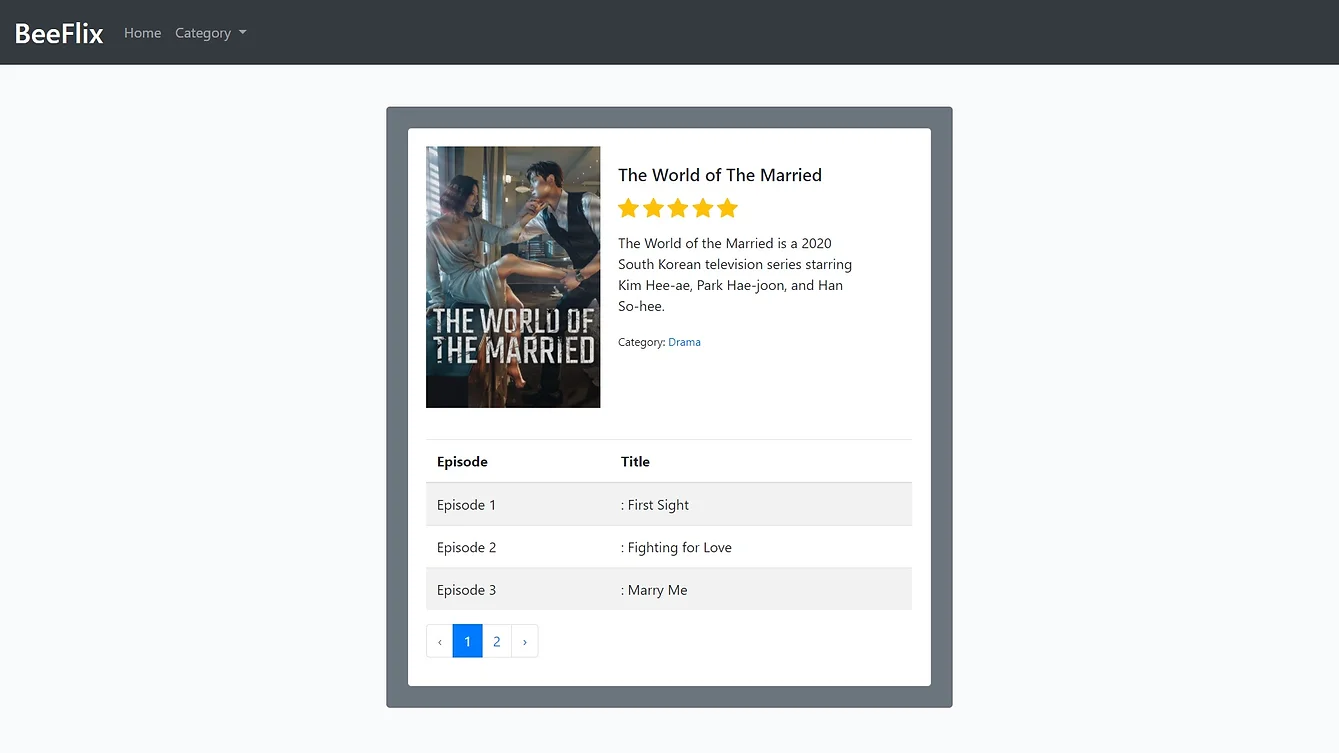The height and width of the screenshot is (753, 1339).
Task: Click the third rating star
Action: click(678, 208)
